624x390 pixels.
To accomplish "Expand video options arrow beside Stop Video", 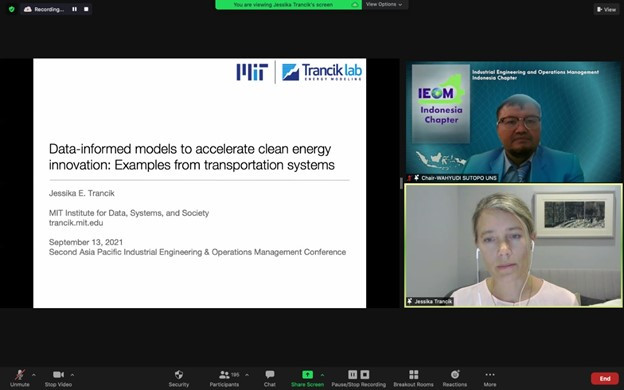I will click(72, 375).
